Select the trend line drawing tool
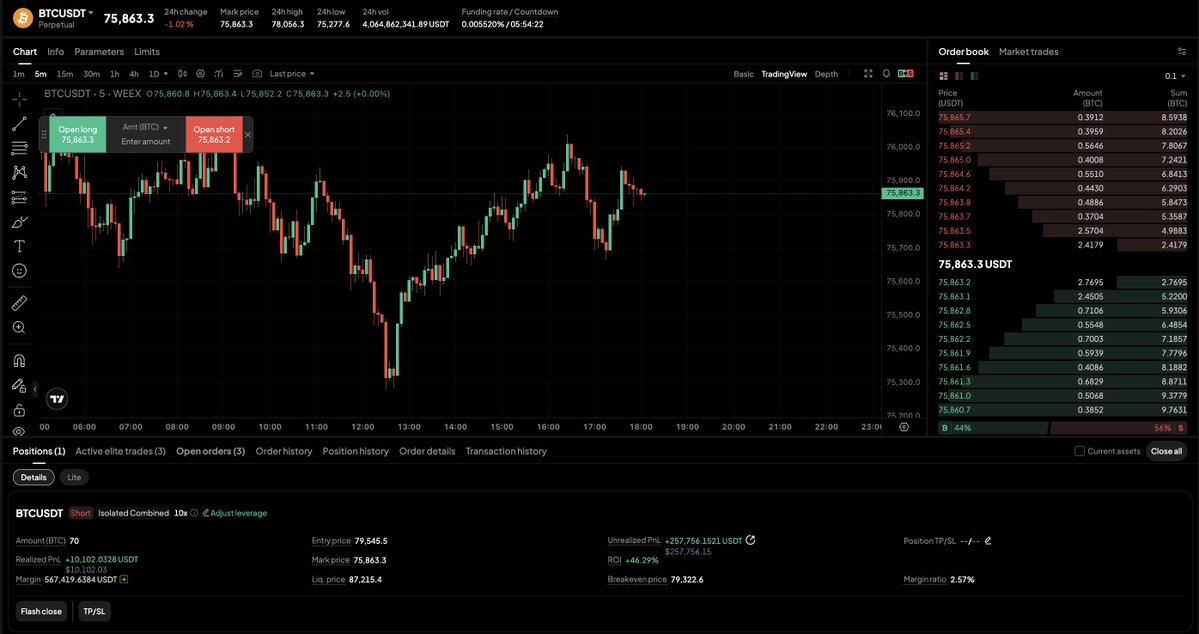 point(19,124)
